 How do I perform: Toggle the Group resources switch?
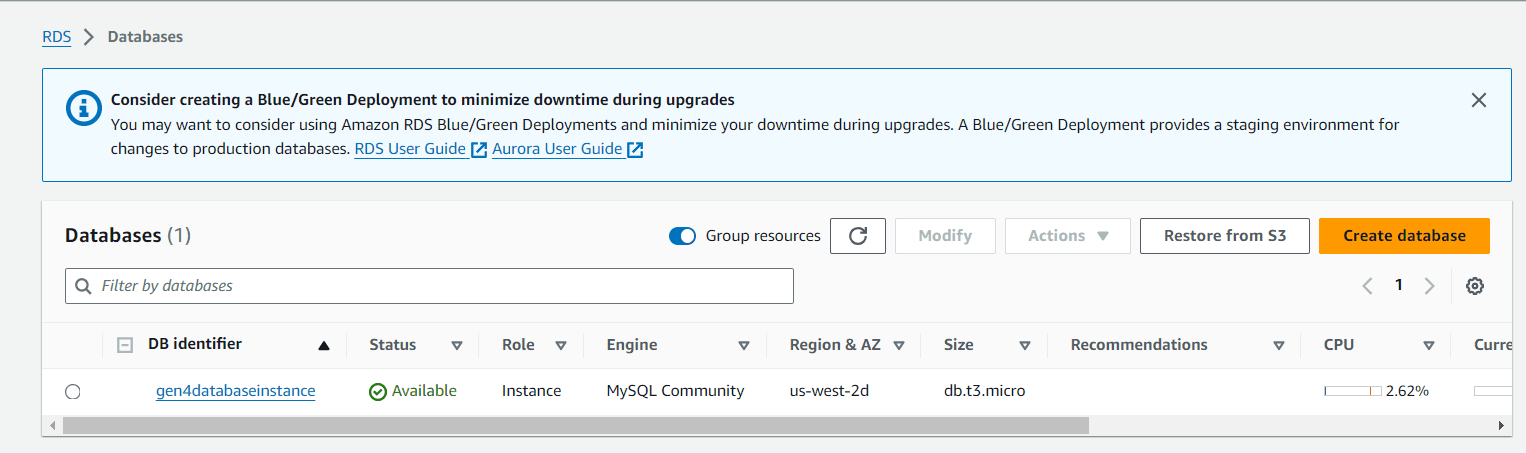pos(682,236)
